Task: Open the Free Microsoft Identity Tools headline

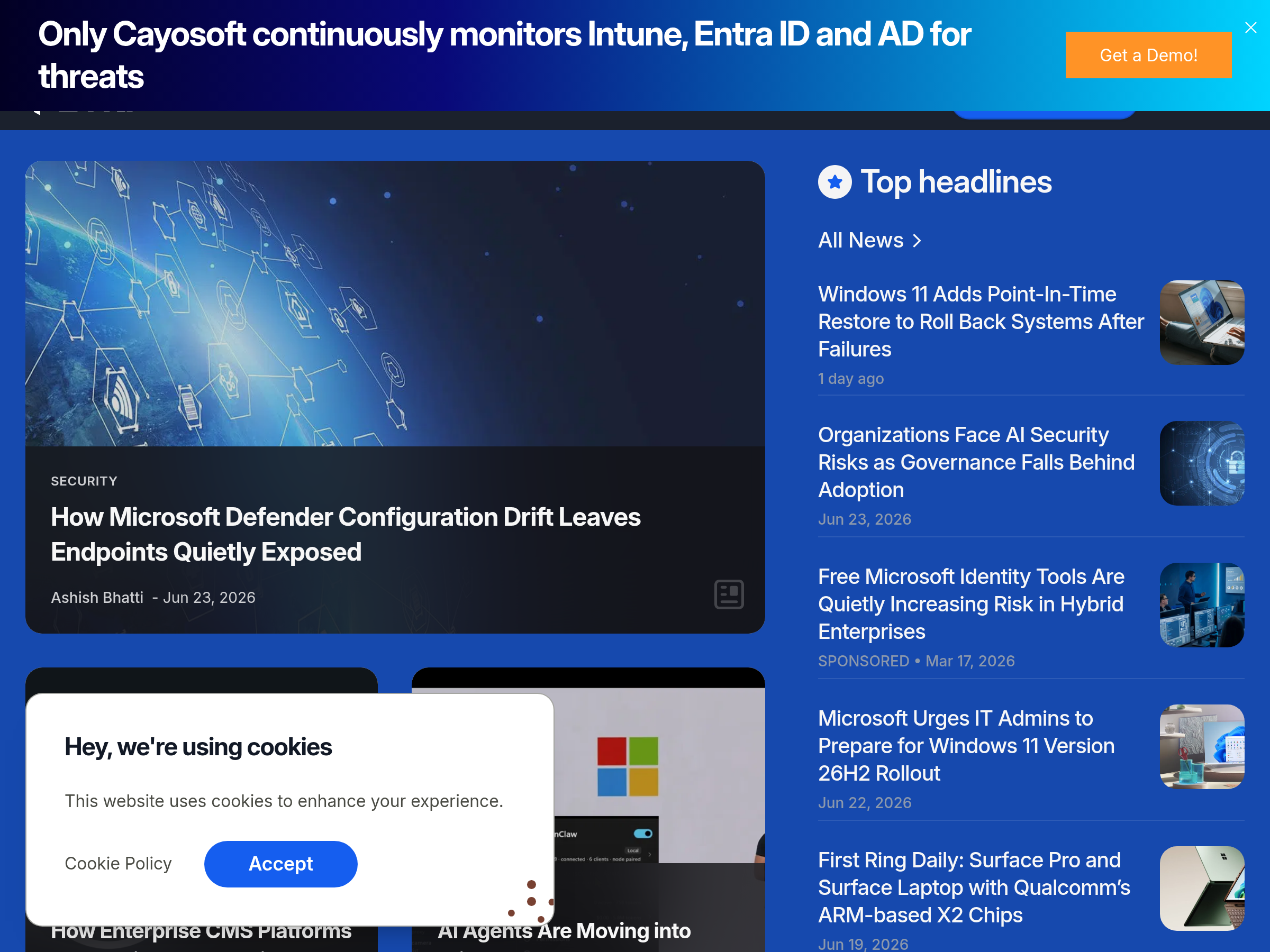Action: (971, 603)
